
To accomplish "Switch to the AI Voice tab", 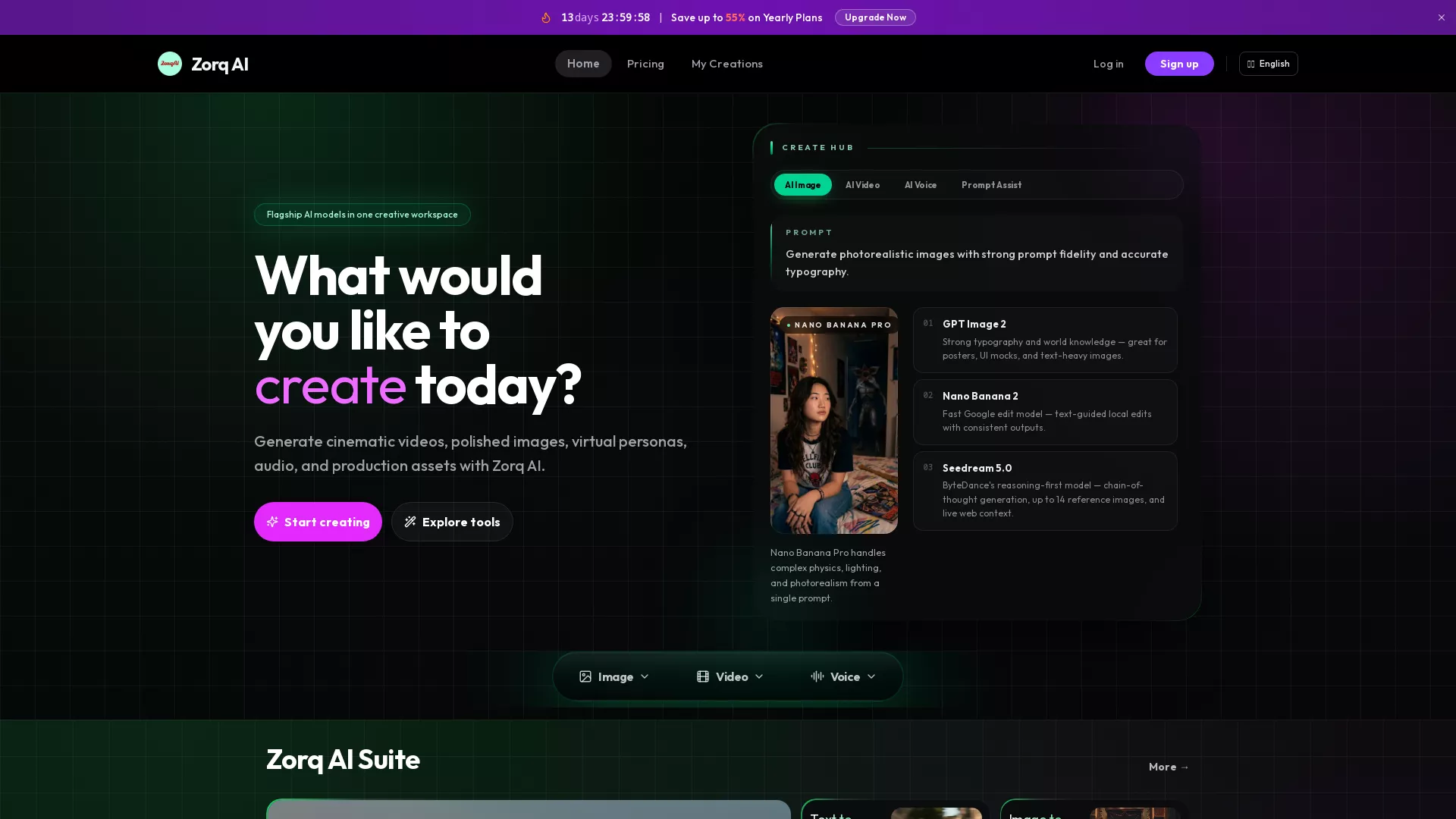I will coord(921,185).
